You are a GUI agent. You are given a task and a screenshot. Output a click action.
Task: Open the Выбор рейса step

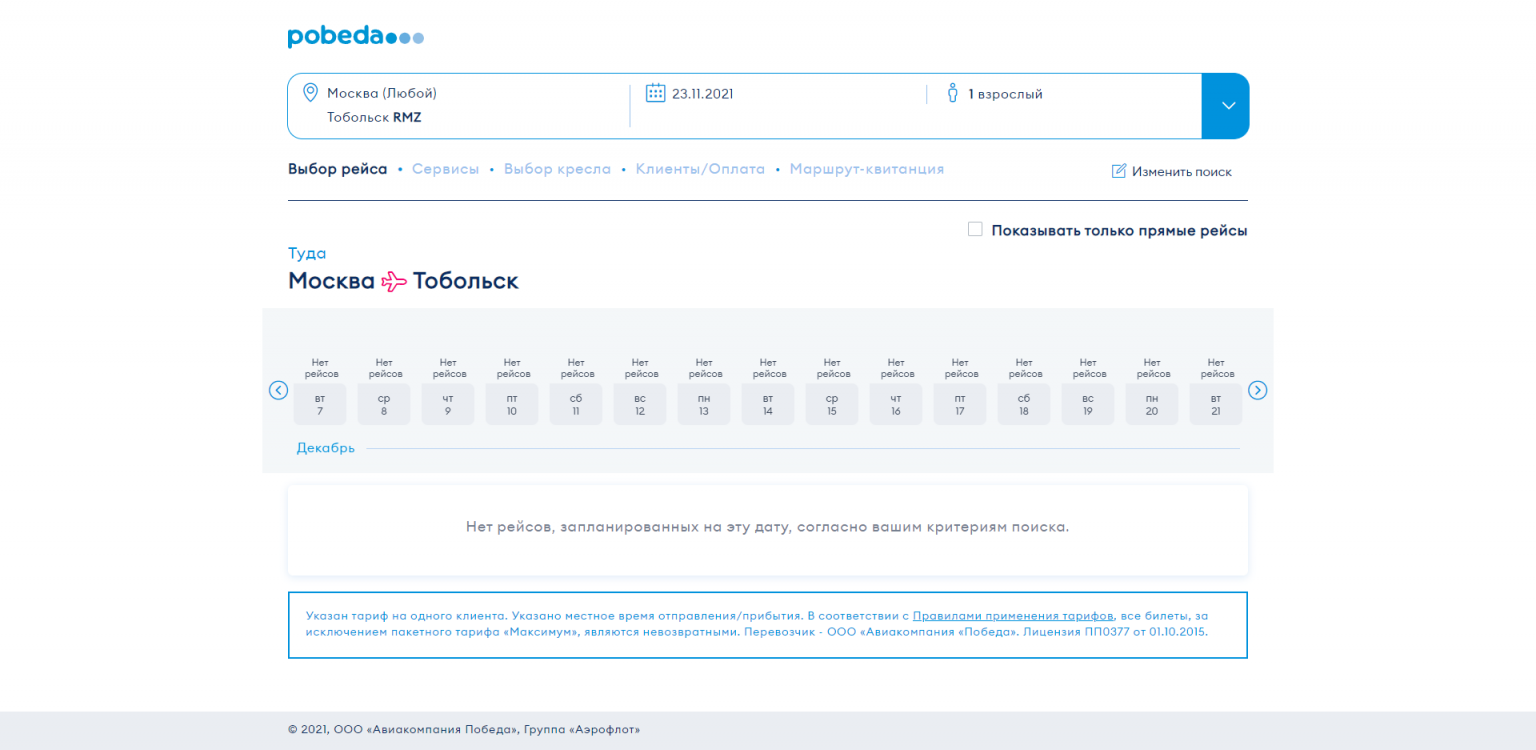pyautogui.click(x=337, y=169)
